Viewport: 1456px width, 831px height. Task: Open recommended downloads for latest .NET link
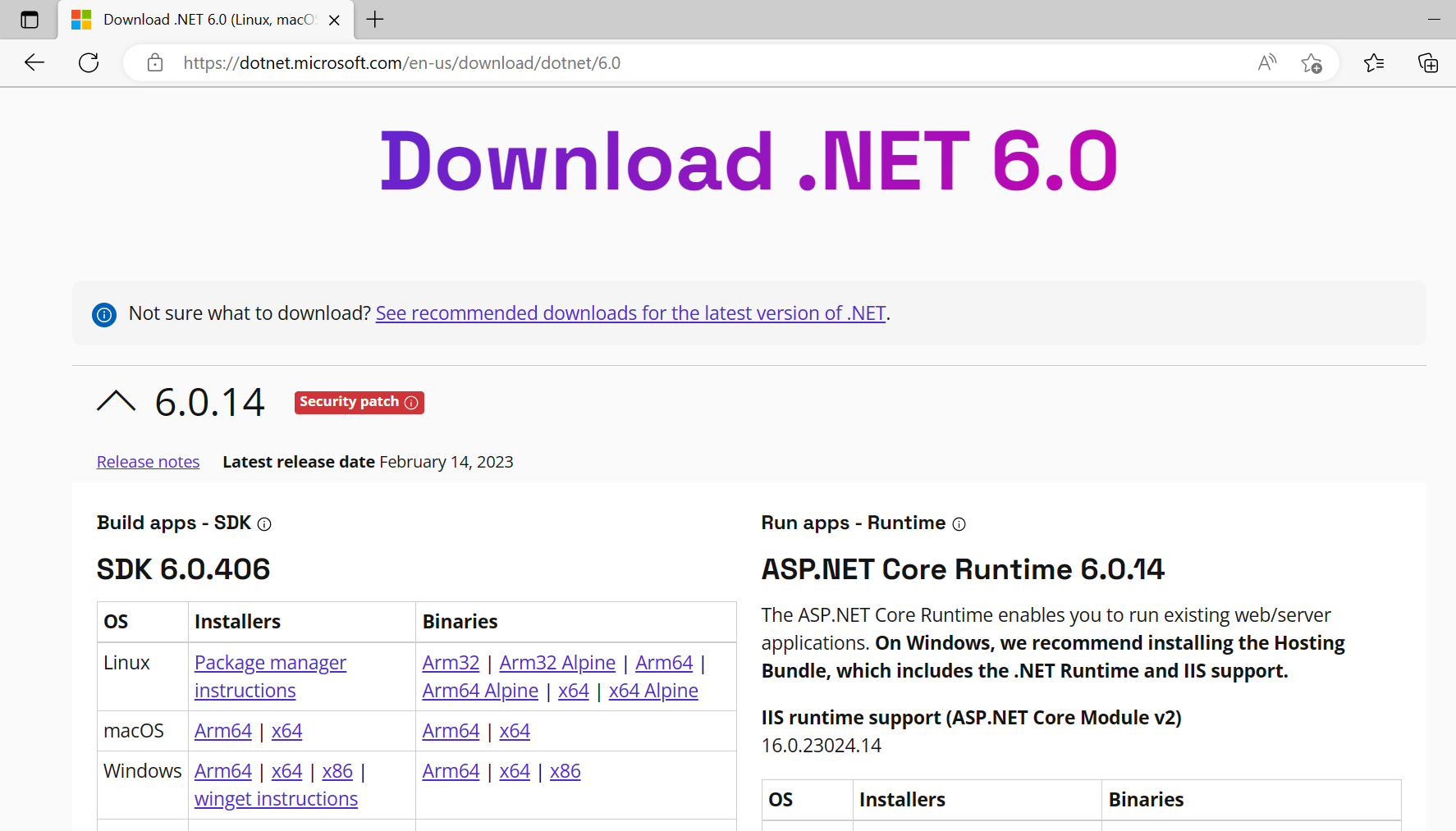630,313
